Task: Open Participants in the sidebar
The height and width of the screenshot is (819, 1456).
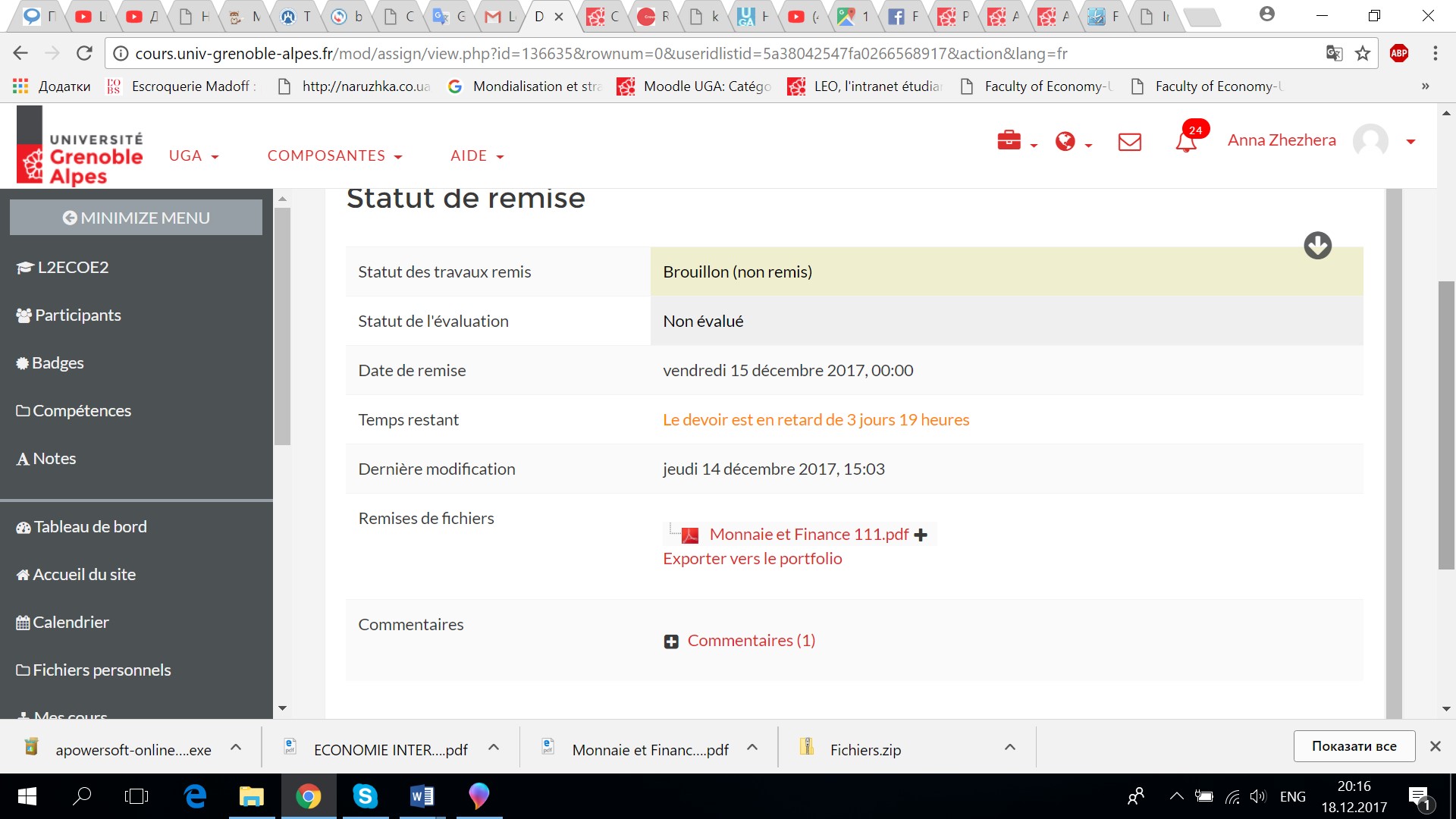Action: click(x=68, y=315)
